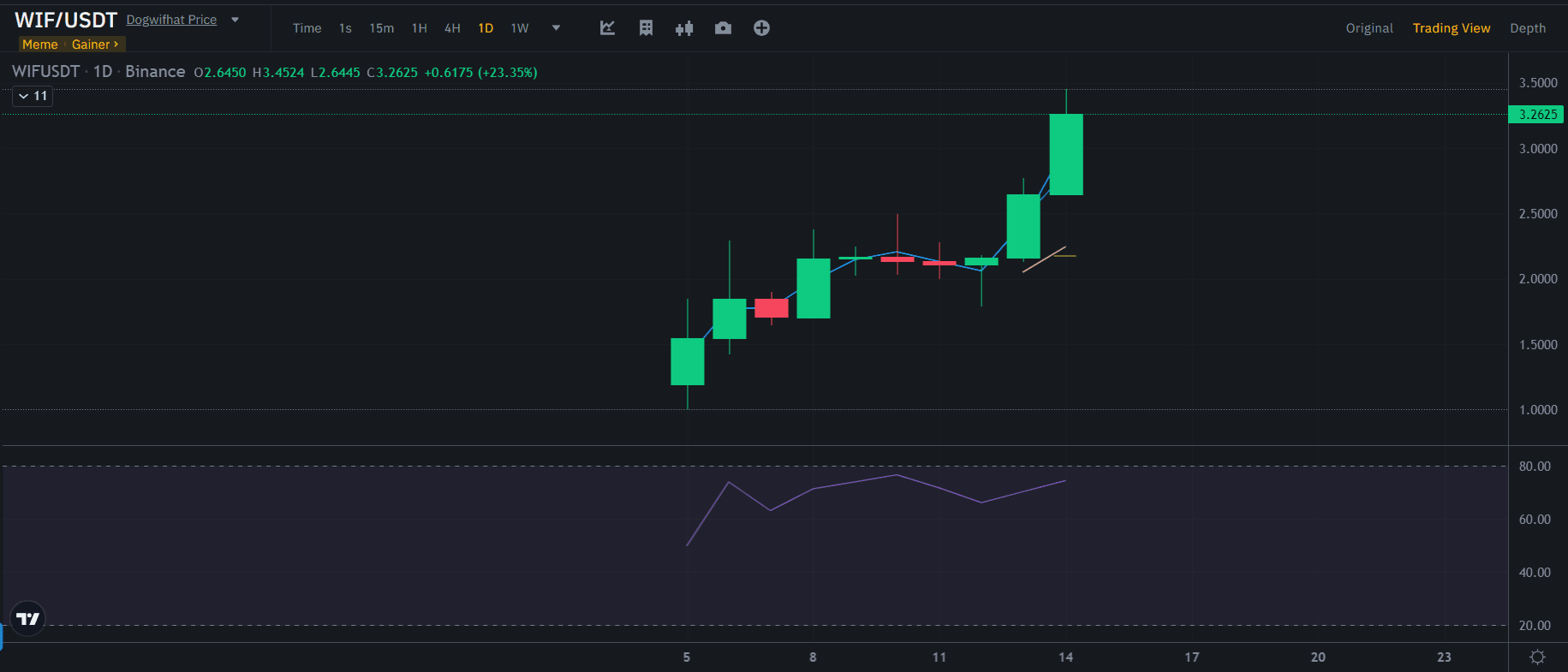Click the green 3.2625 current price label
1568x672 pixels.
1536,115
